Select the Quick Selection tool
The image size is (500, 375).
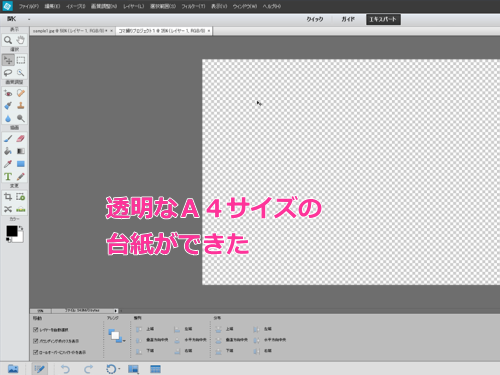click(21, 73)
